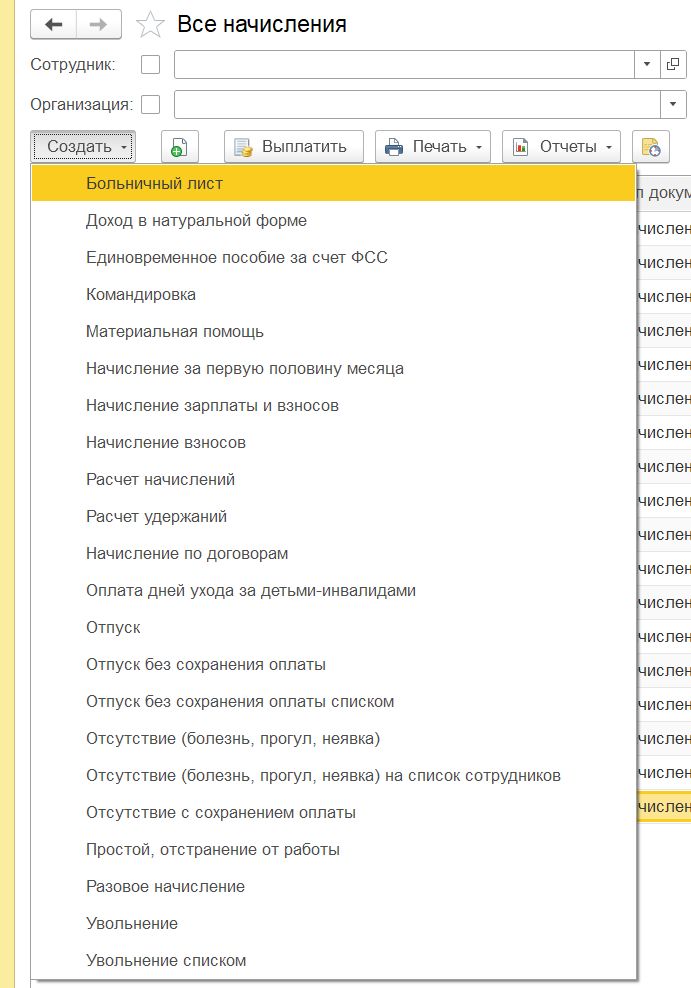Open the Отчеты dropdown menu
The height and width of the screenshot is (988, 691).
click(x=561, y=147)
